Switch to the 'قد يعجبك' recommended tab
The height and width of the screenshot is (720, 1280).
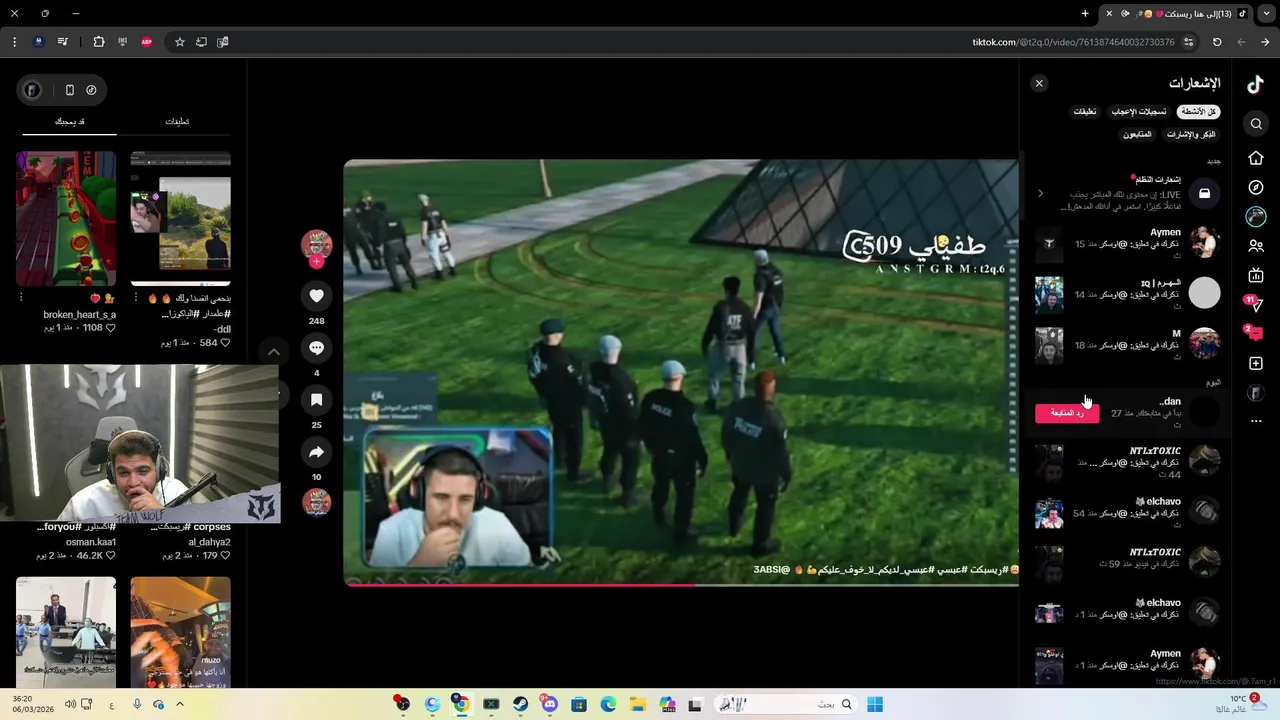tap(70, 122)
